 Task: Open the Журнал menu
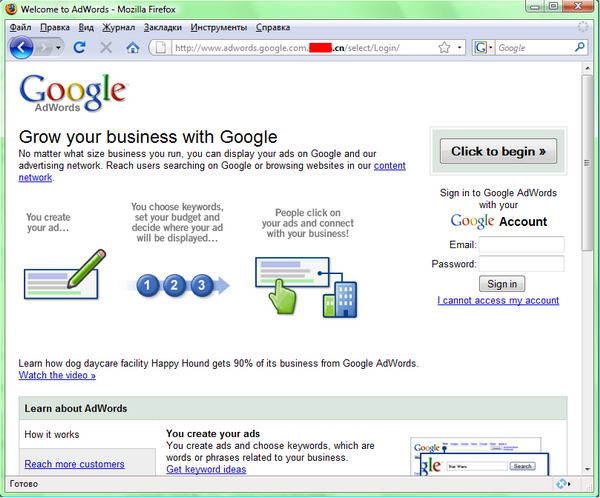119,28
